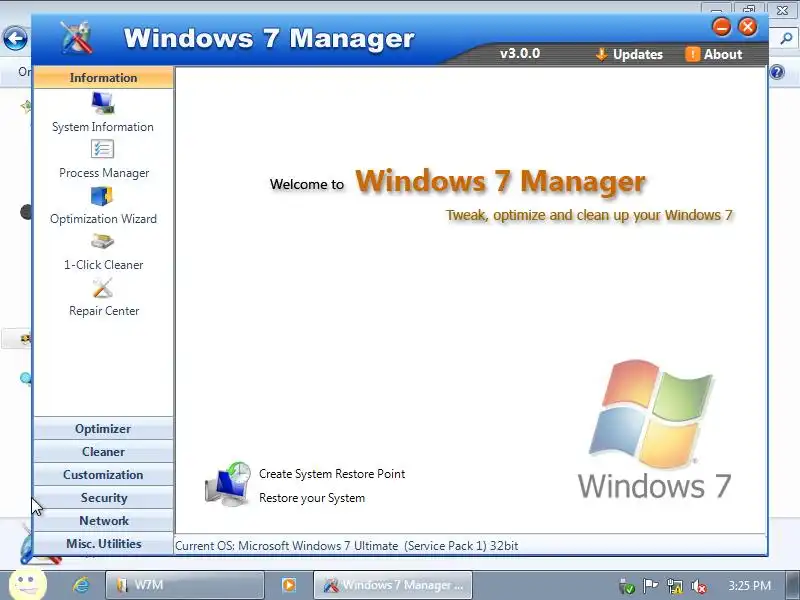Image resolution: width=800 pixels, height=600 pixels.
Task: Click the Current OS status bar text
Action: [346, 546]
